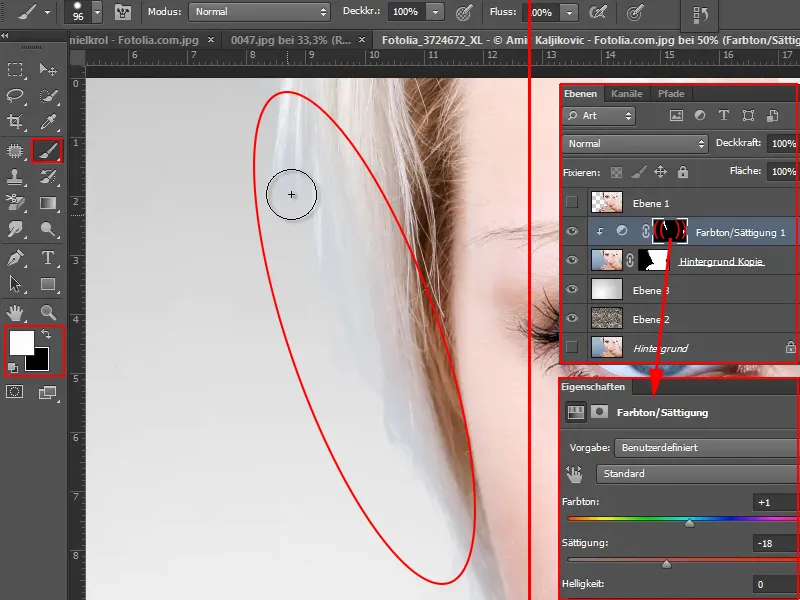The height and width of the screenshot is (600, 800).
Task: Hide the Ebene 2 layer
Action: point(572,318)
